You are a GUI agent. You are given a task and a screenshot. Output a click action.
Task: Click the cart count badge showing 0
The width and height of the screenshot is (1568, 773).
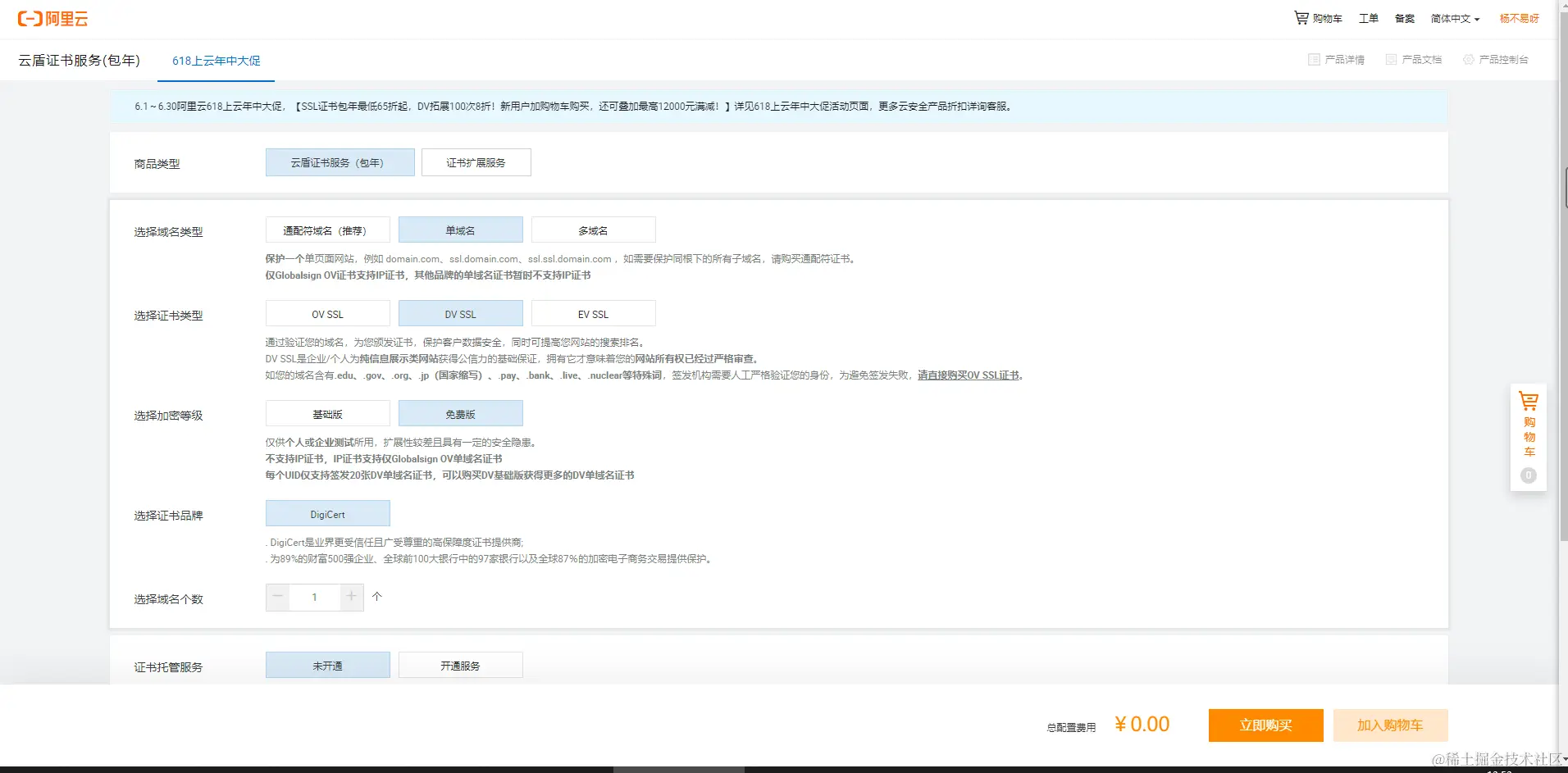click(1529, 475)
